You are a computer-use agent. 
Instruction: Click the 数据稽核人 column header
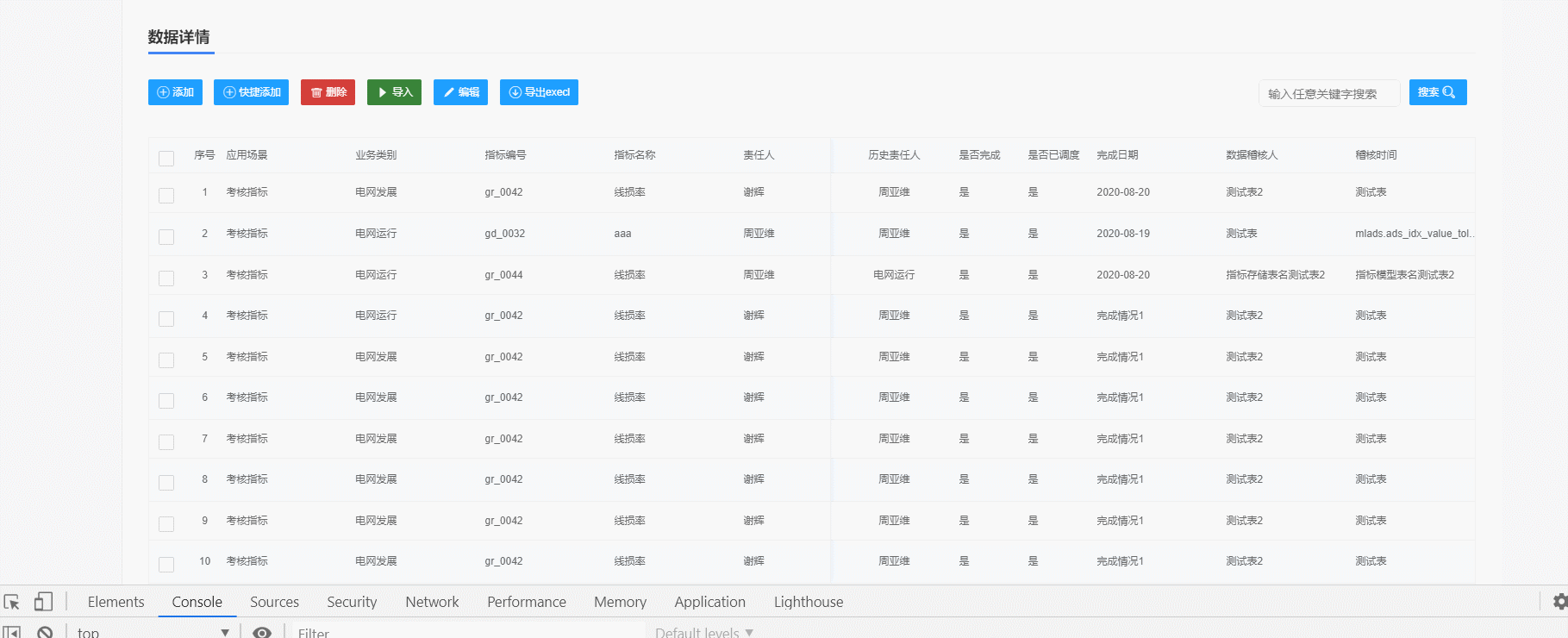[x=1252, y=155]
